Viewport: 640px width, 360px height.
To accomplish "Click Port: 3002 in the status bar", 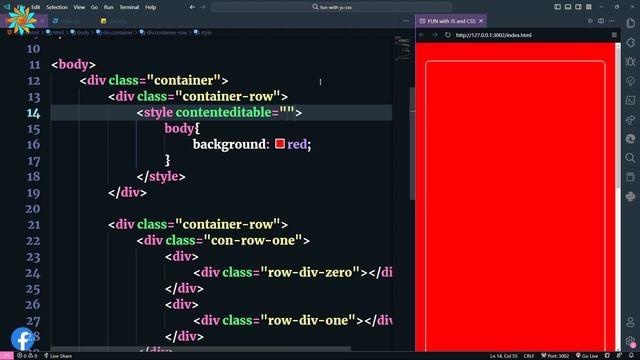I will point(555,356).
